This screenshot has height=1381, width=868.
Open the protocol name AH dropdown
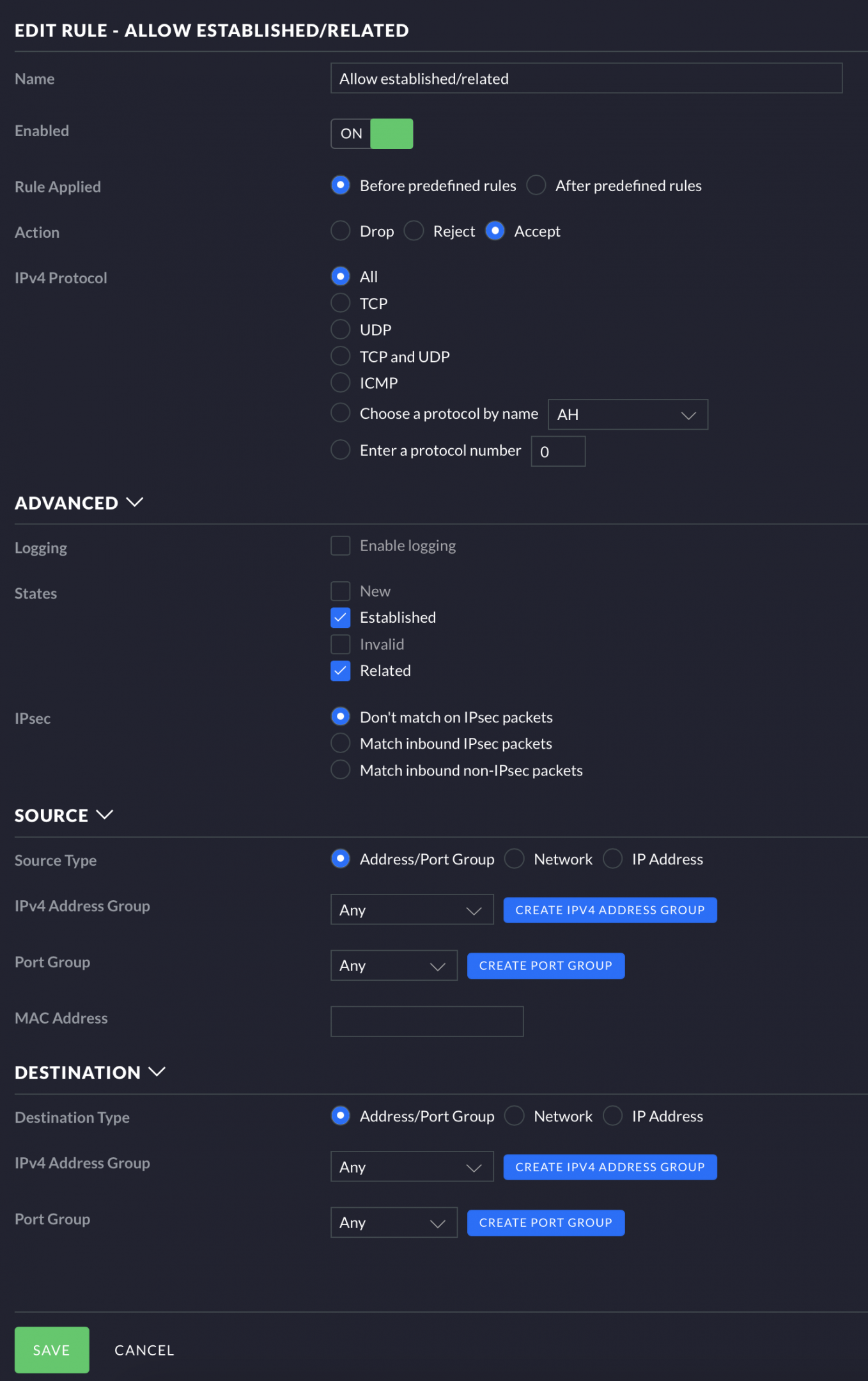pyautogui.click(x=628, y=415)
